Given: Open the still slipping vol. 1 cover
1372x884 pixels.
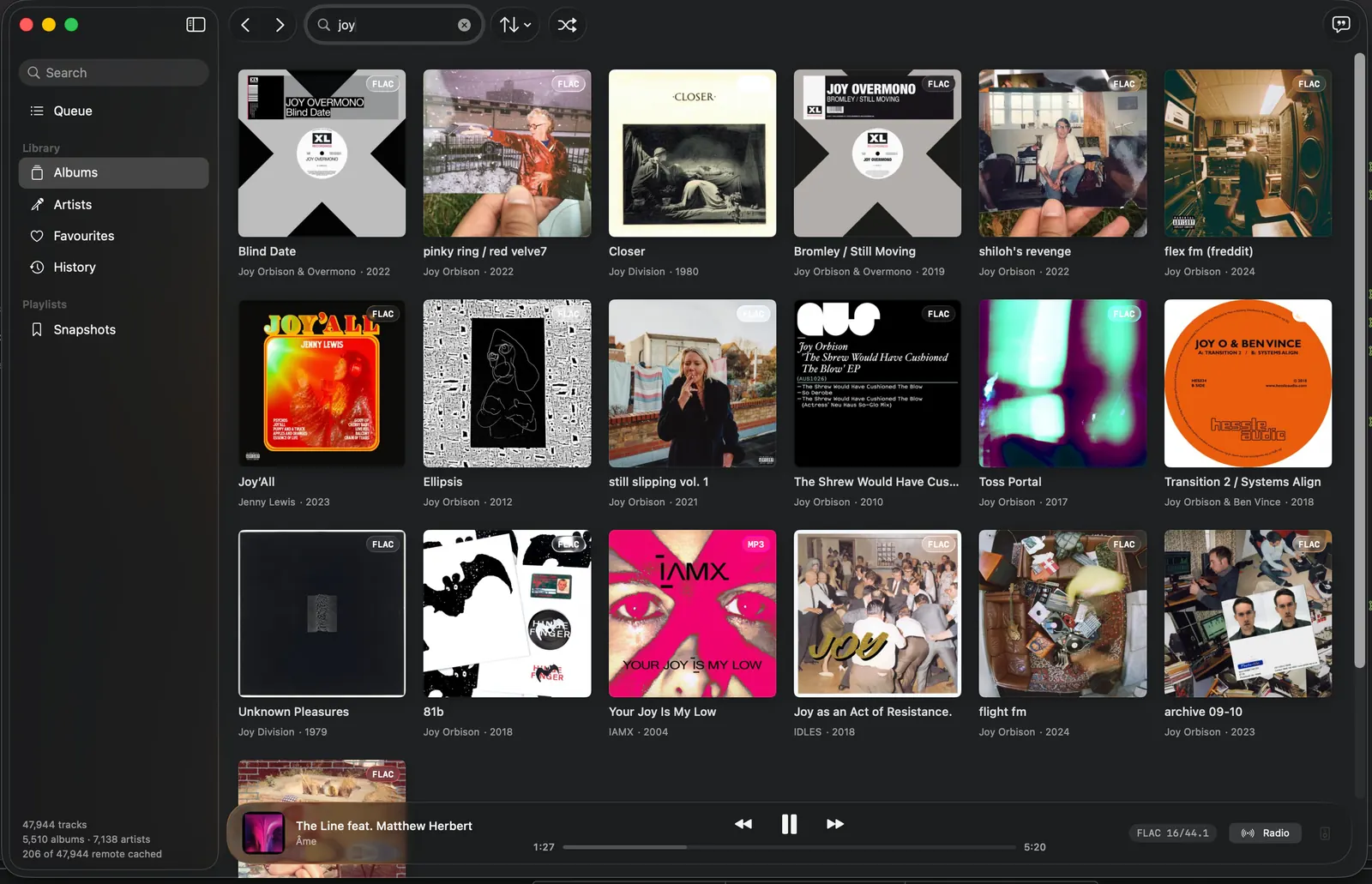Looking at the screenshot, I should click(x=692, y=383).
